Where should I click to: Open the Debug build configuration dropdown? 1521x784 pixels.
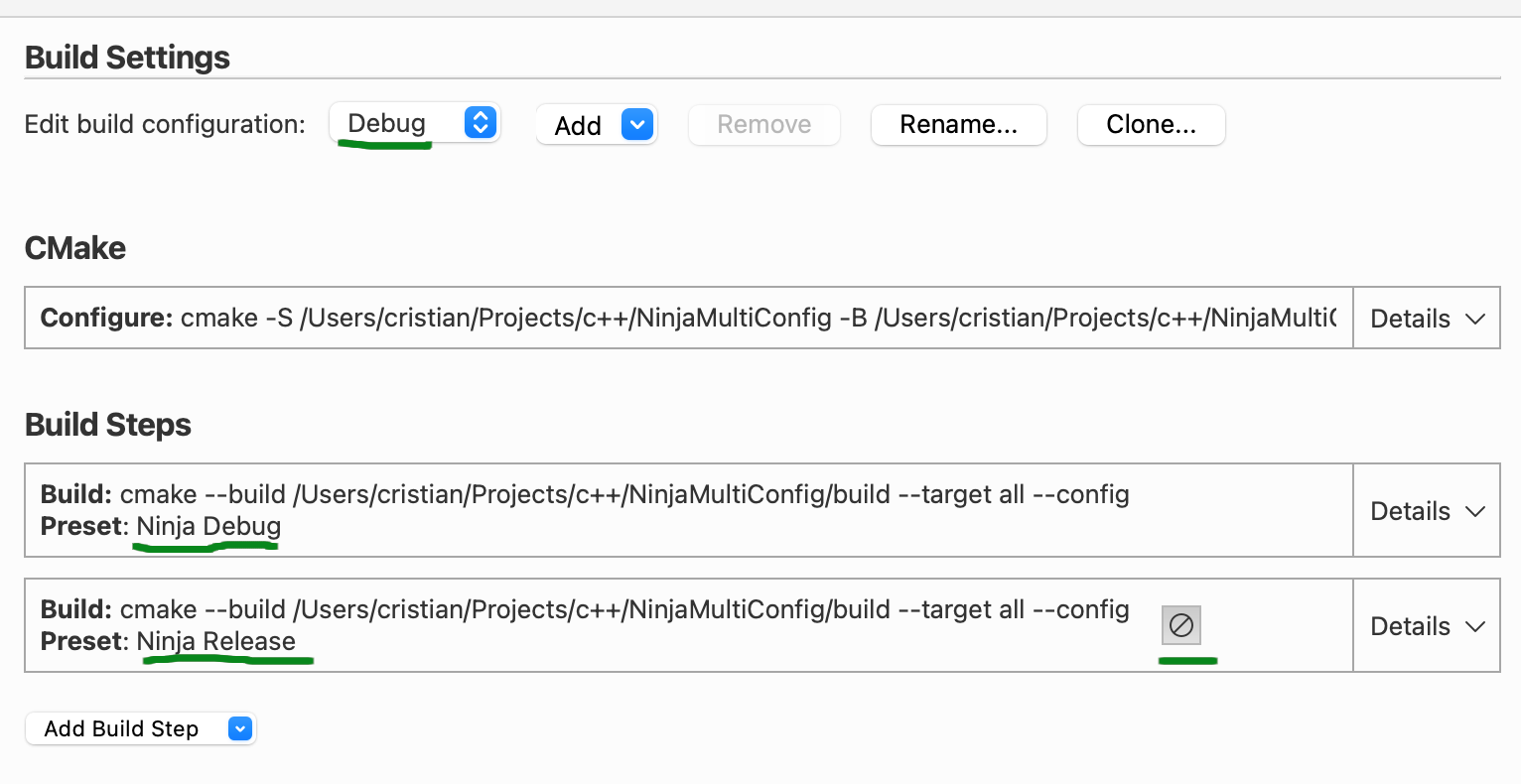[414, 124]
